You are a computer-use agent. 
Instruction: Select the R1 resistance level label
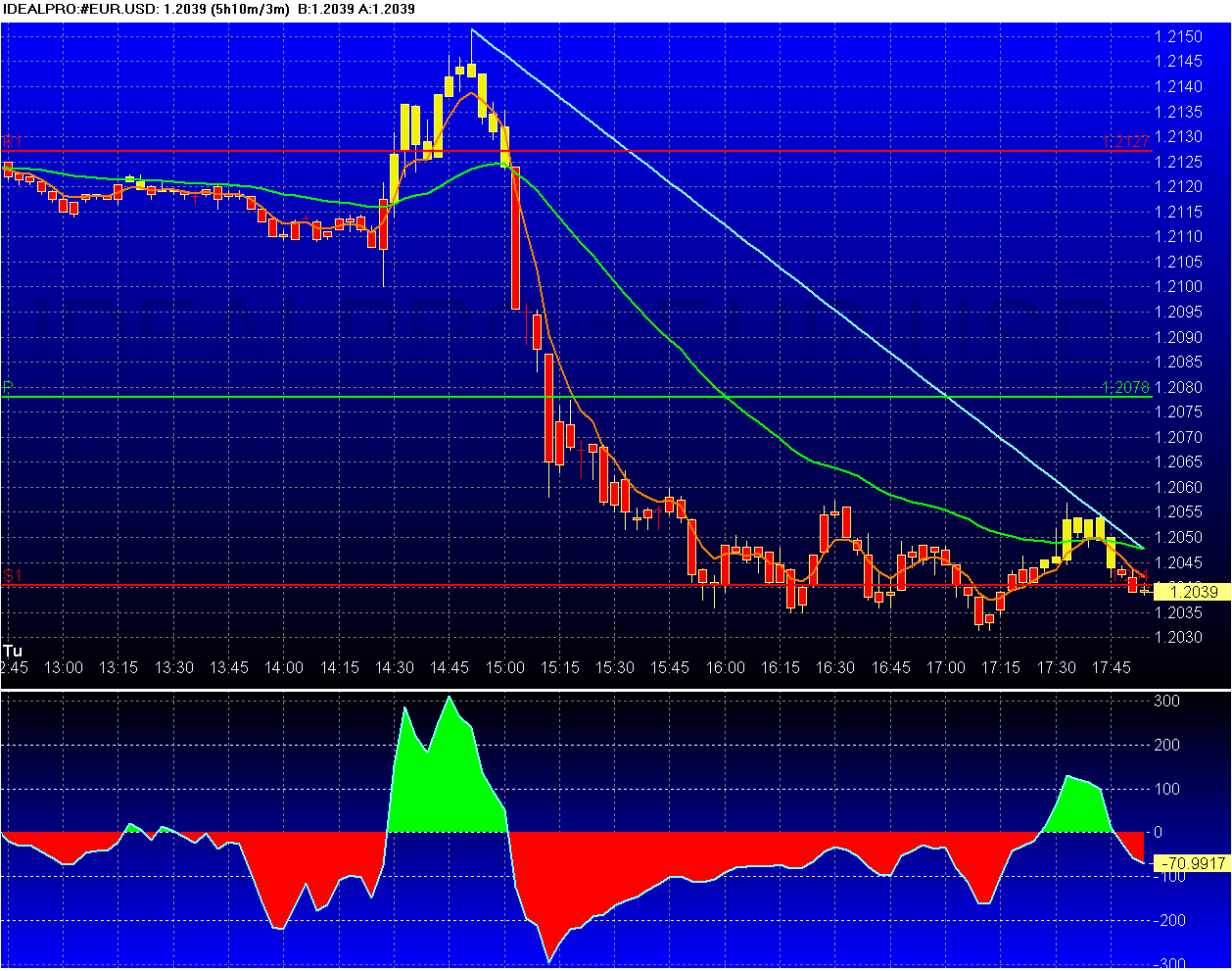[11, 141]
